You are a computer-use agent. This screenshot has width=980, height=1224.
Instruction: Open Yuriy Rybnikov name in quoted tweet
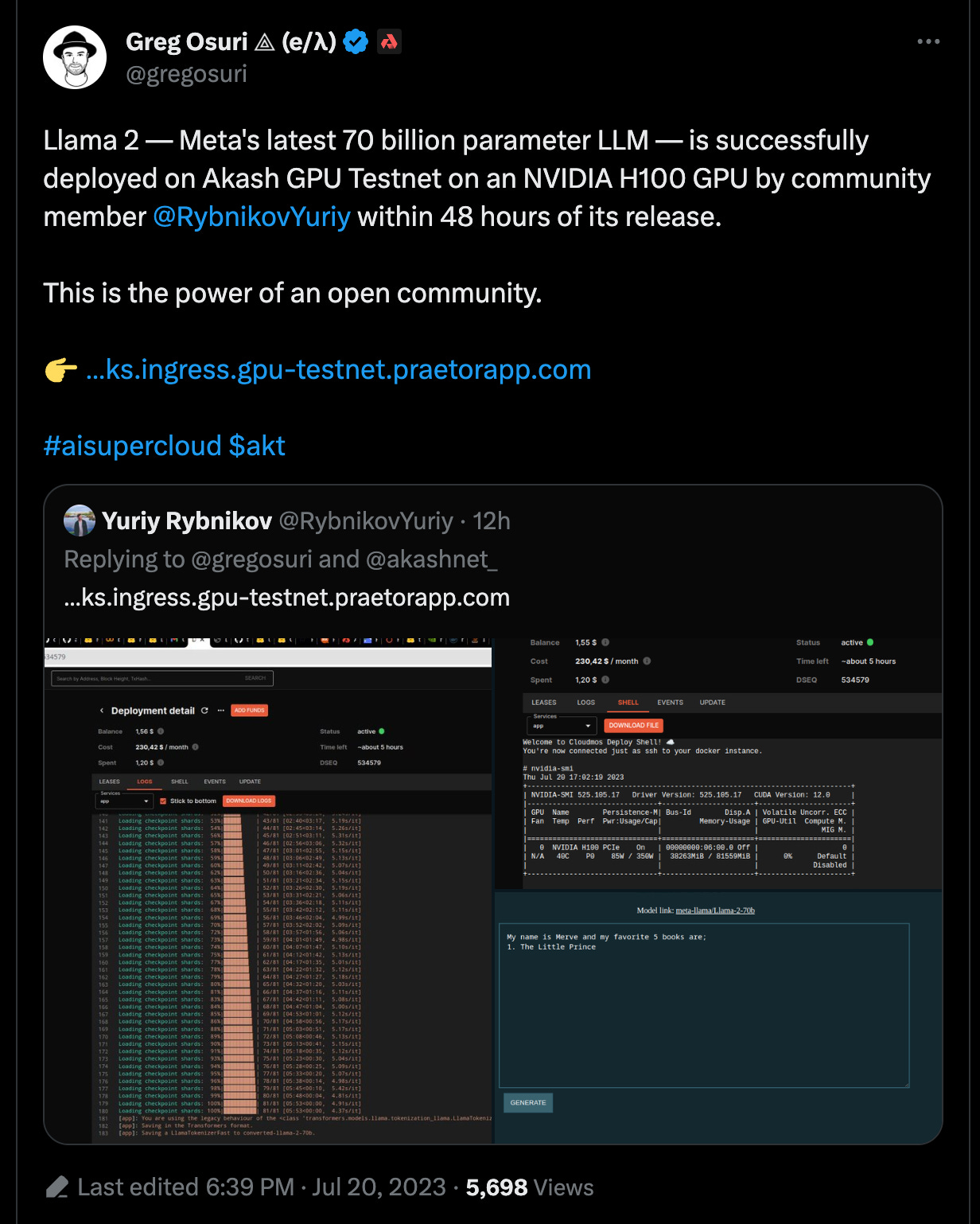187,520
